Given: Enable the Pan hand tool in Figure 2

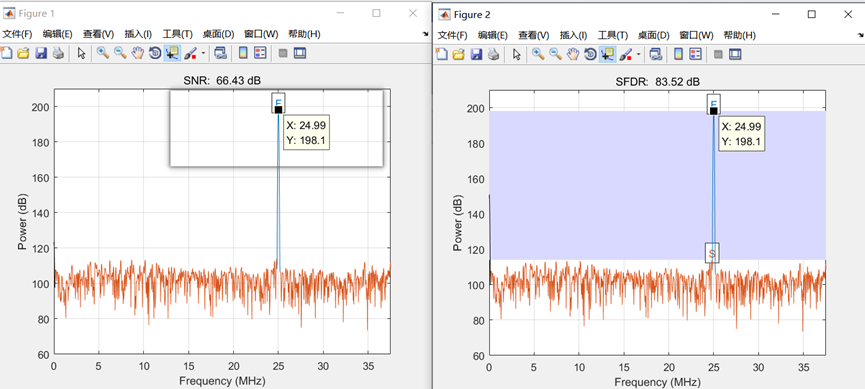Looking at the screenshot, I should pyautogui.click(x=573, y=54).
